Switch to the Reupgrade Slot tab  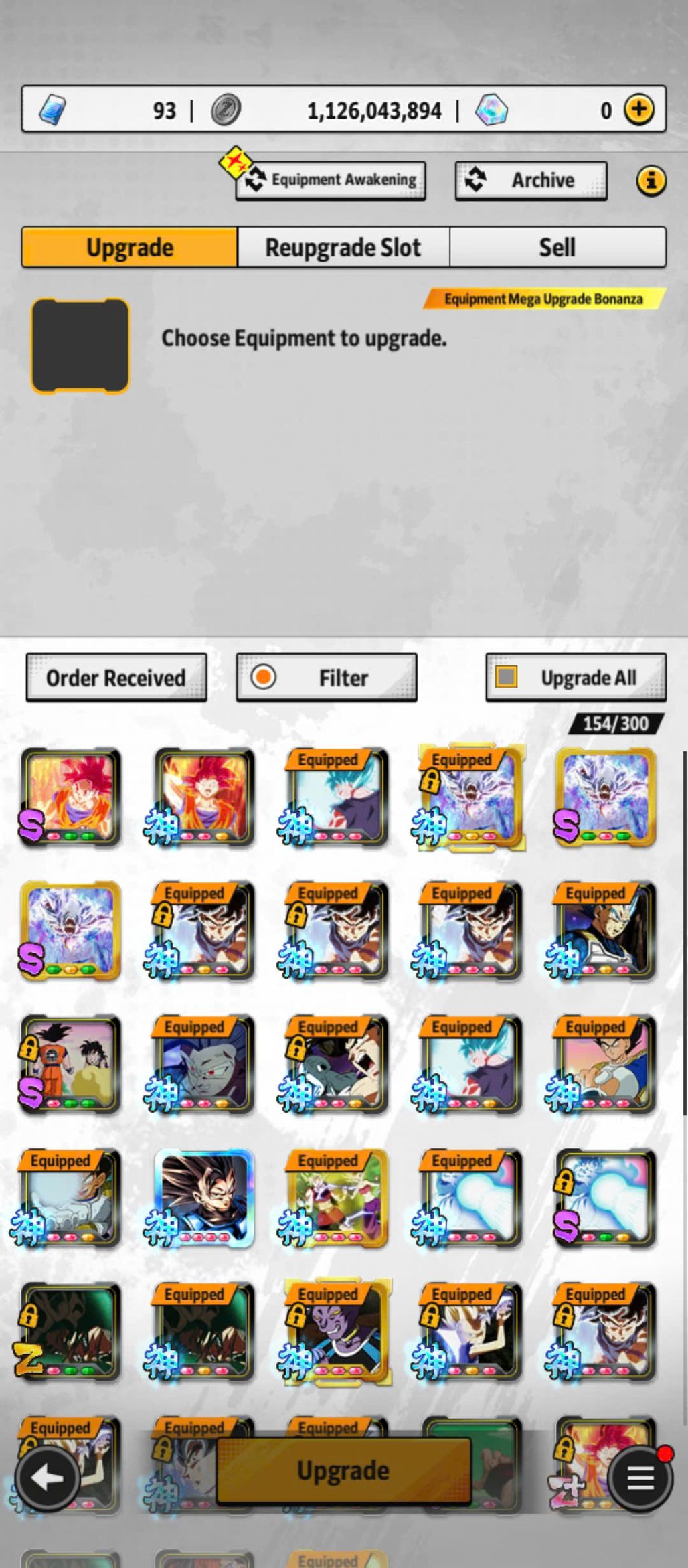point(343,247)
